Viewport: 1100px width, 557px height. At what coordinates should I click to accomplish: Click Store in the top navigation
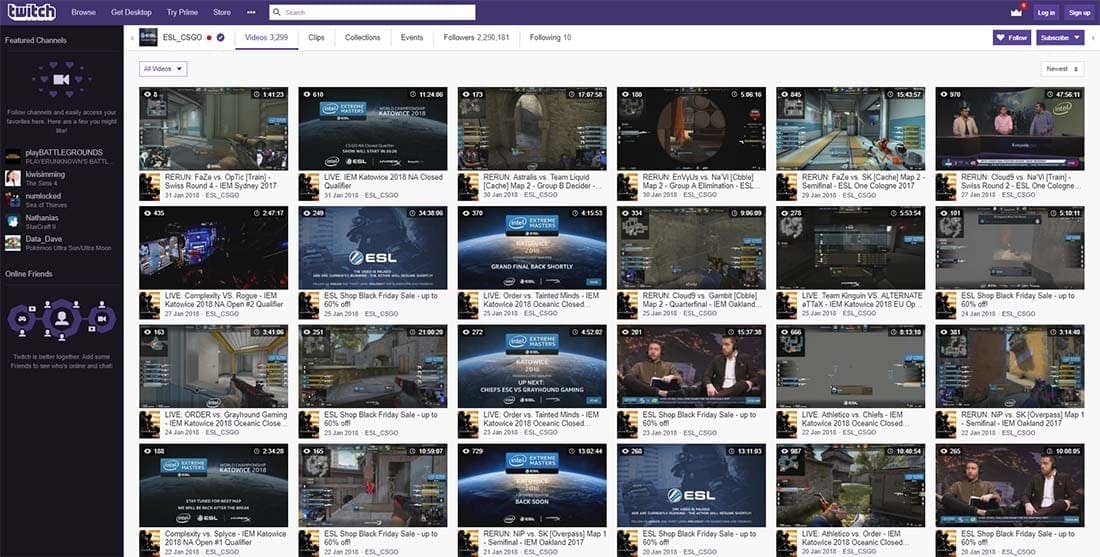click(222, 13)
